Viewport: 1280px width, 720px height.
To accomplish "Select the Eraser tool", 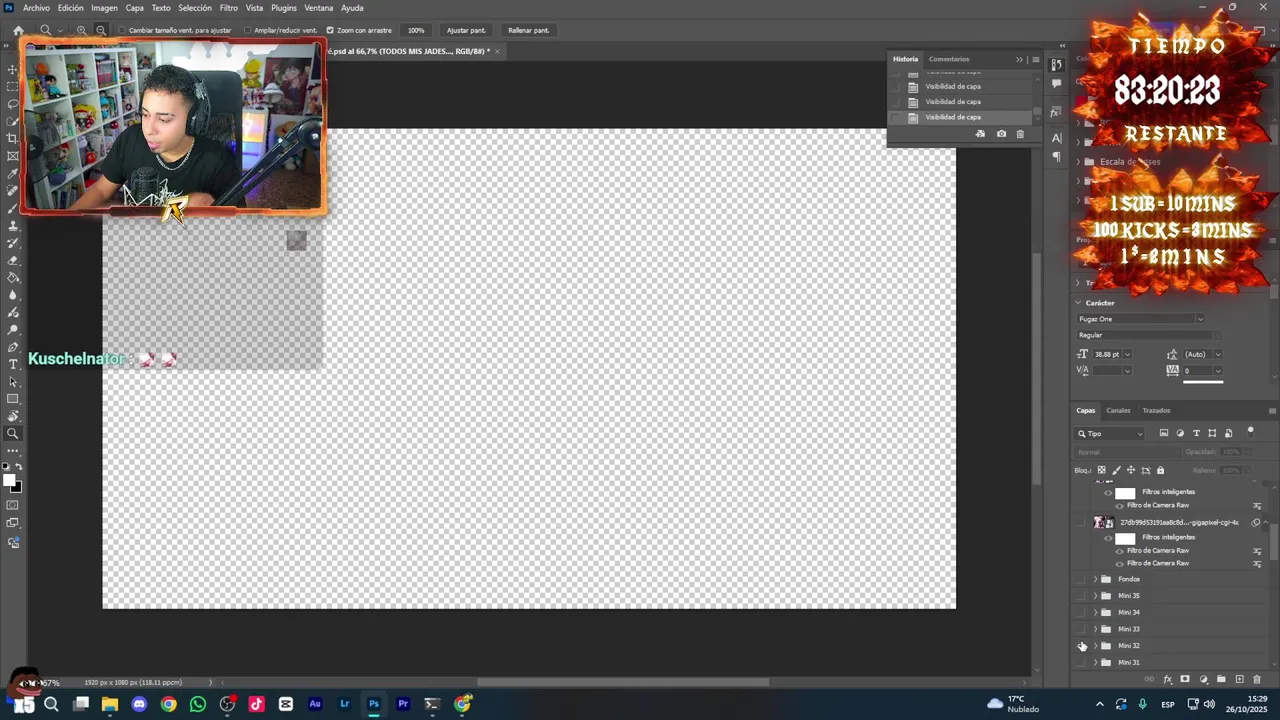I will tap(13, 260).
